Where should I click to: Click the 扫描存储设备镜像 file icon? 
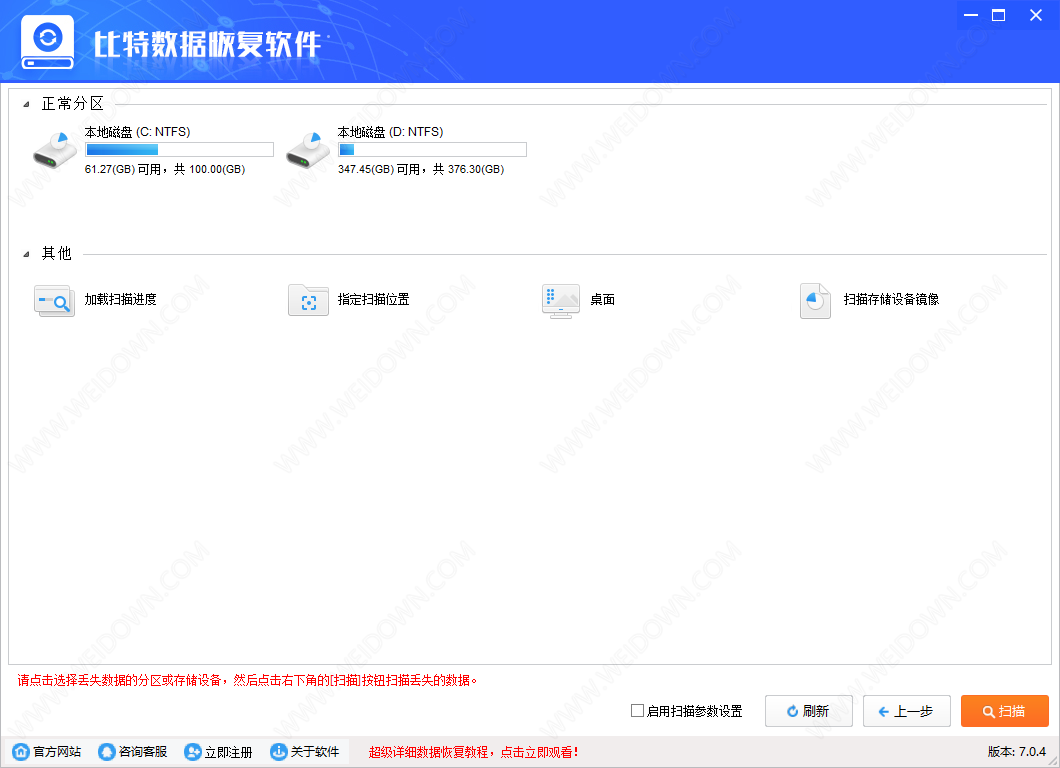[x=815, y=300]
